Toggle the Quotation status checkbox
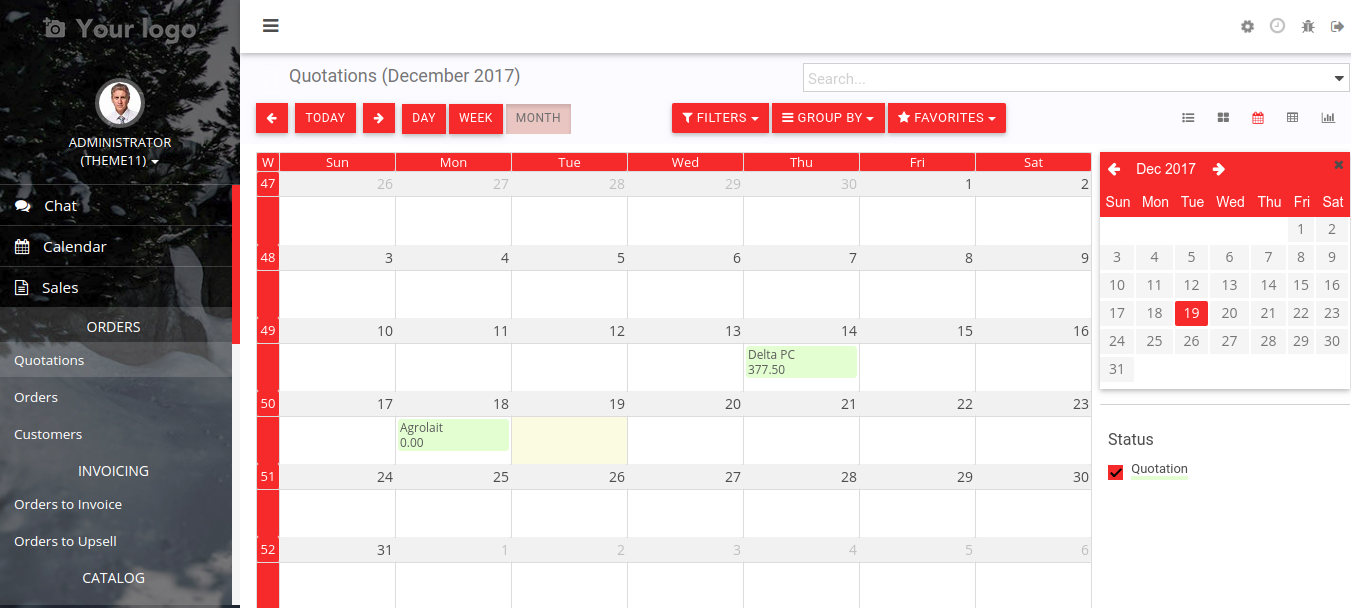 pyautogui.click(x=1116, y=472)
